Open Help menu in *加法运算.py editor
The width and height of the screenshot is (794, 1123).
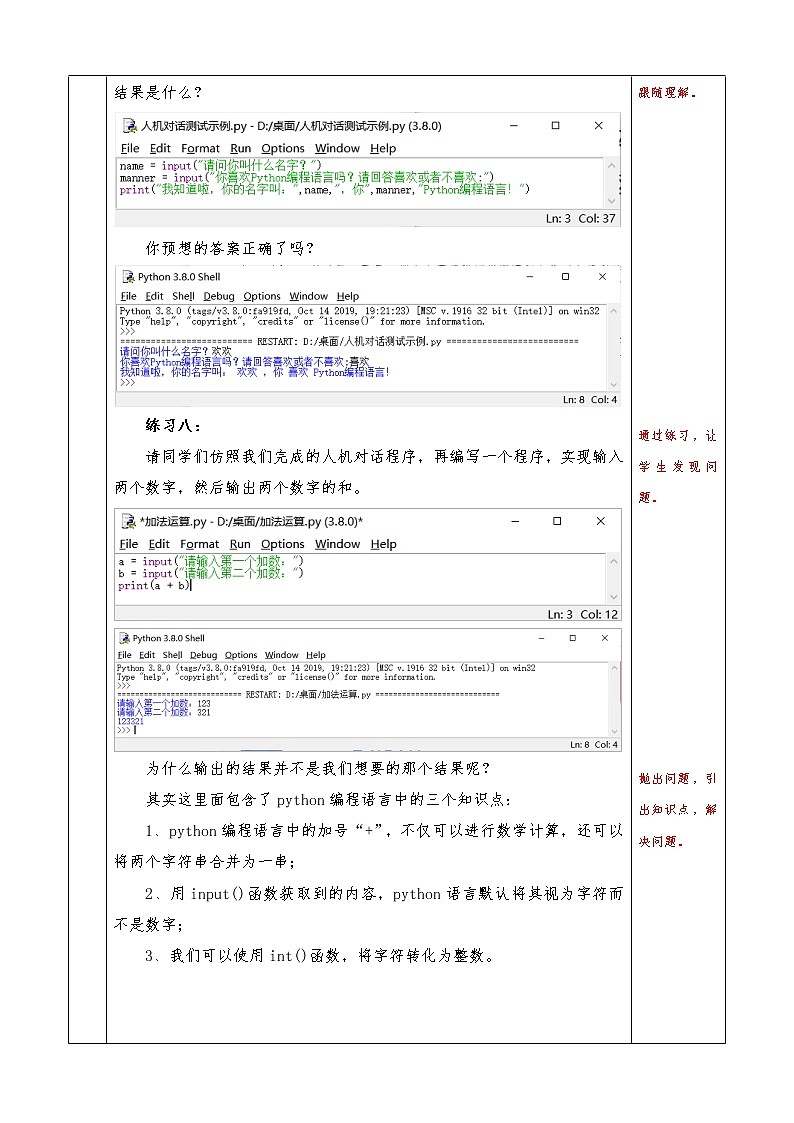384,544
